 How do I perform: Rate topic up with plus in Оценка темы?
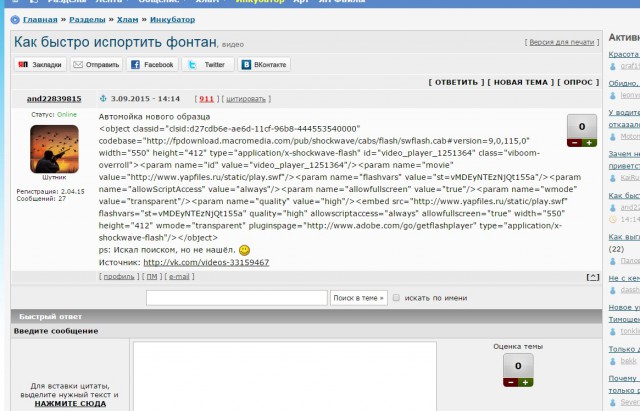[526, 382]
